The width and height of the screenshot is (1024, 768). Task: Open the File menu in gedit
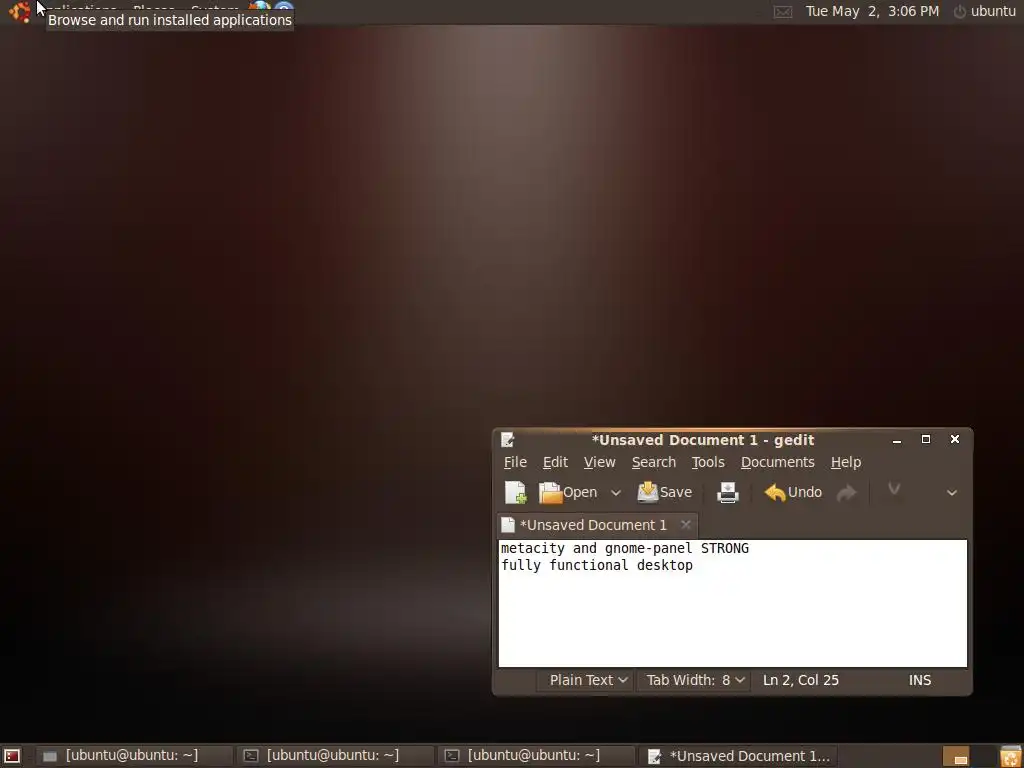tap(515, 462)
